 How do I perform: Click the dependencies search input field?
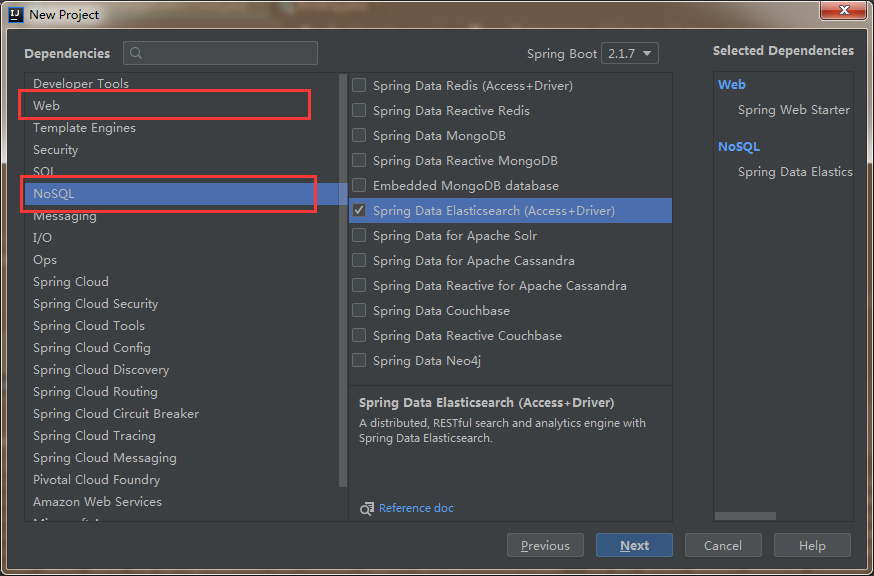[x=221, y=53]
